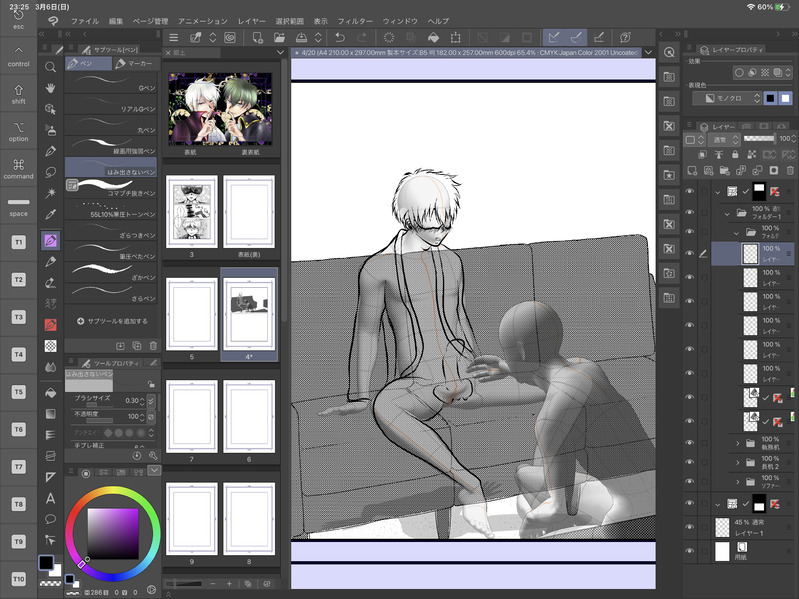This screenshot has width=799, height=599.
Task: Click the lock layer icon
Action: pos(735,154)
